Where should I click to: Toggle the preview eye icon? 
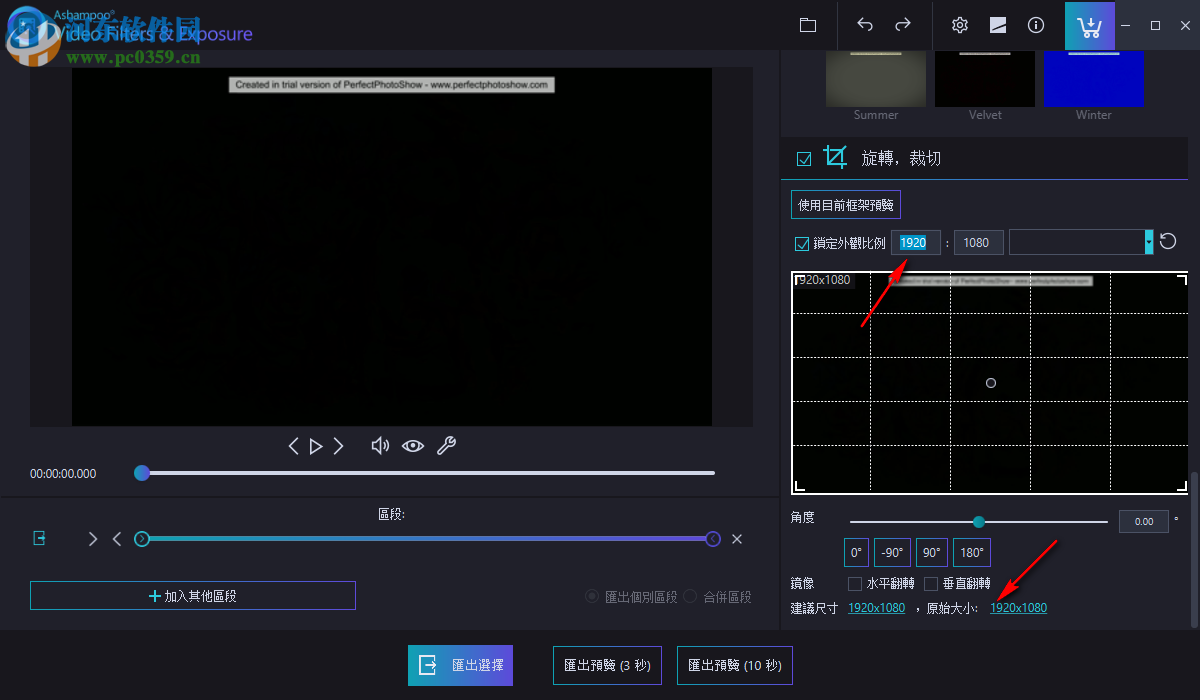pos(413,445)
